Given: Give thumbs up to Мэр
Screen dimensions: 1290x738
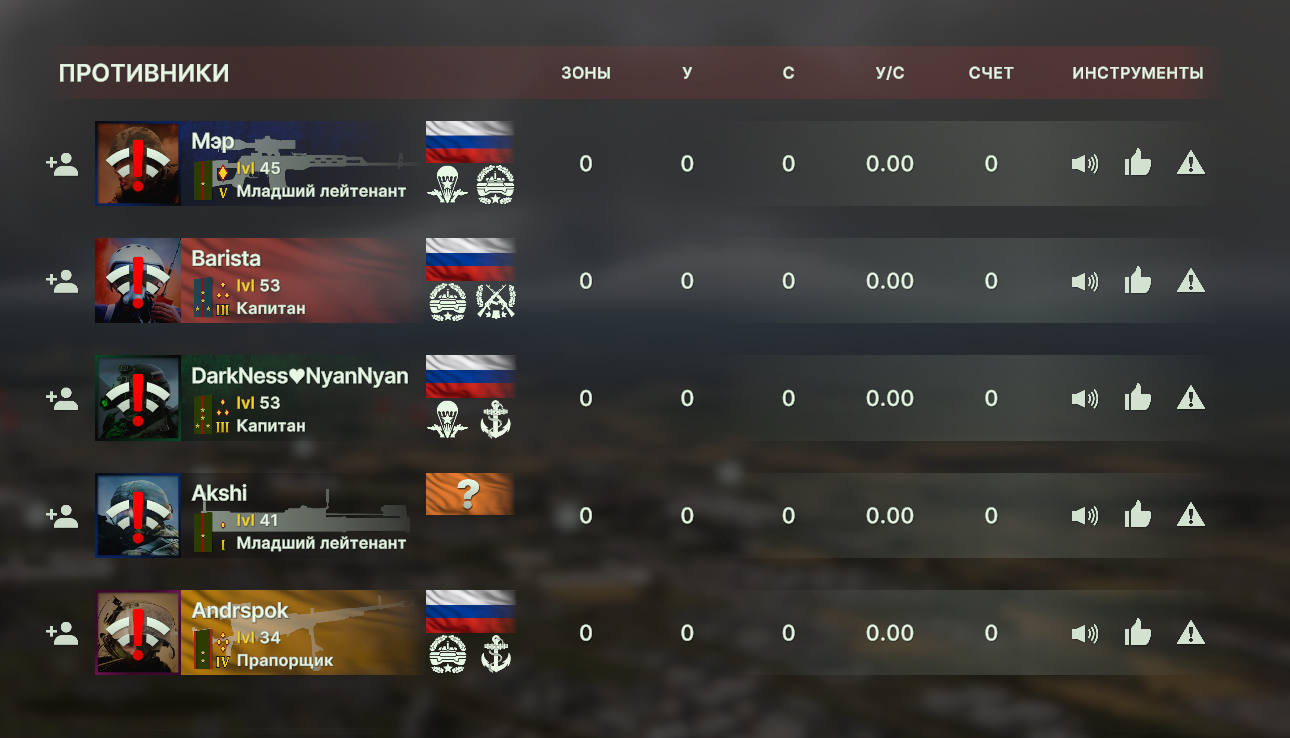Looking at the screenshot, I should tap(1138, 162).
